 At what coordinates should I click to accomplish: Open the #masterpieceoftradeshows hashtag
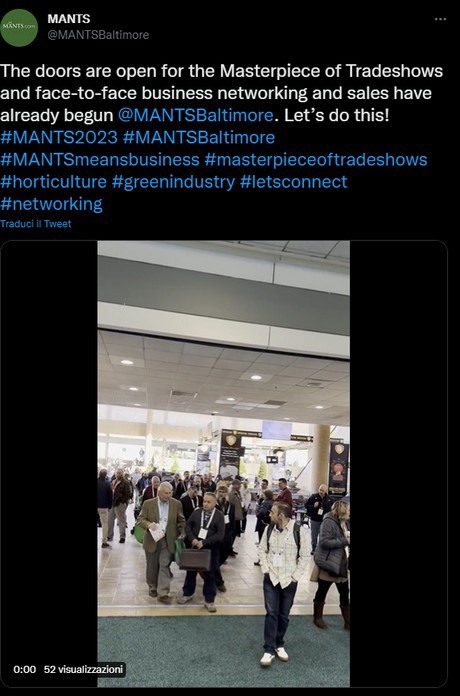[316, 160]
